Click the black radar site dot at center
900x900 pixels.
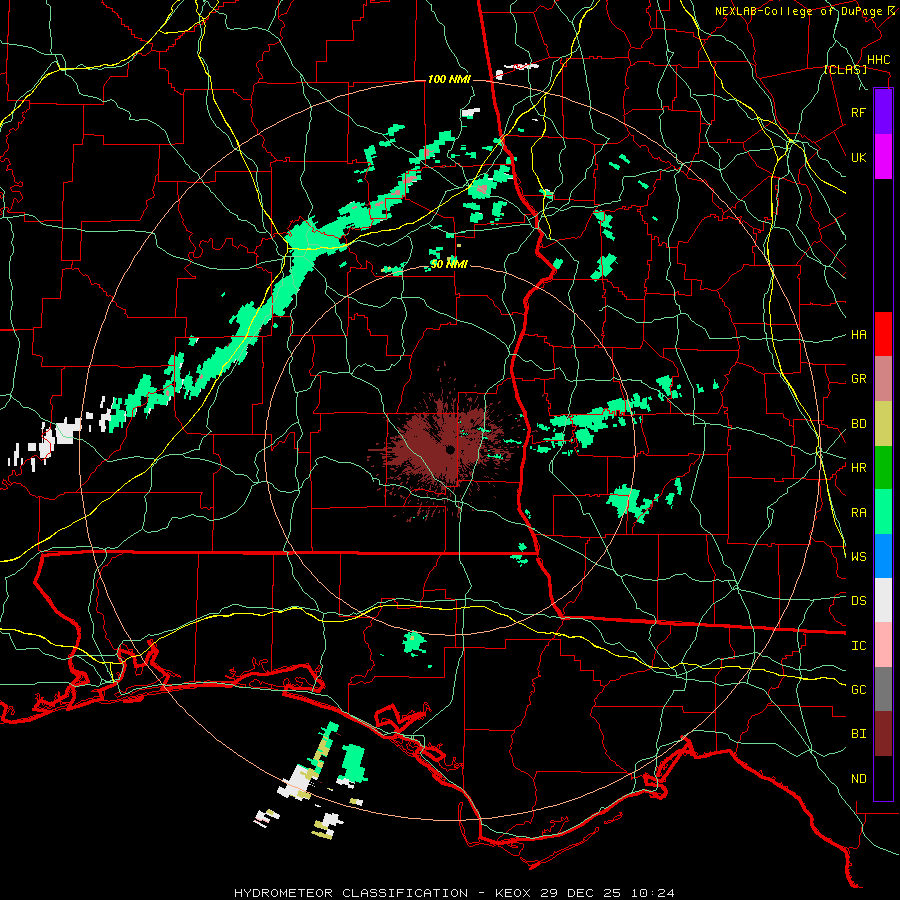(x=451, y=449)
